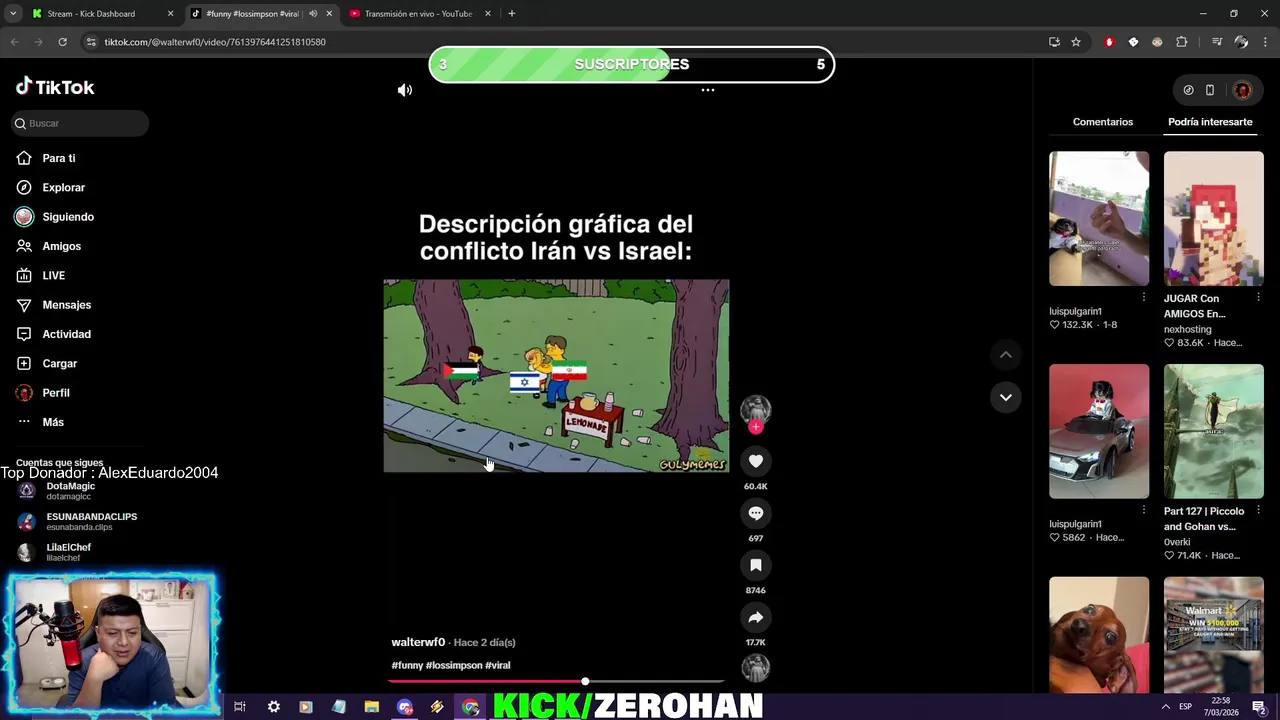Open Amigos in sidebar

coord(61,246)
